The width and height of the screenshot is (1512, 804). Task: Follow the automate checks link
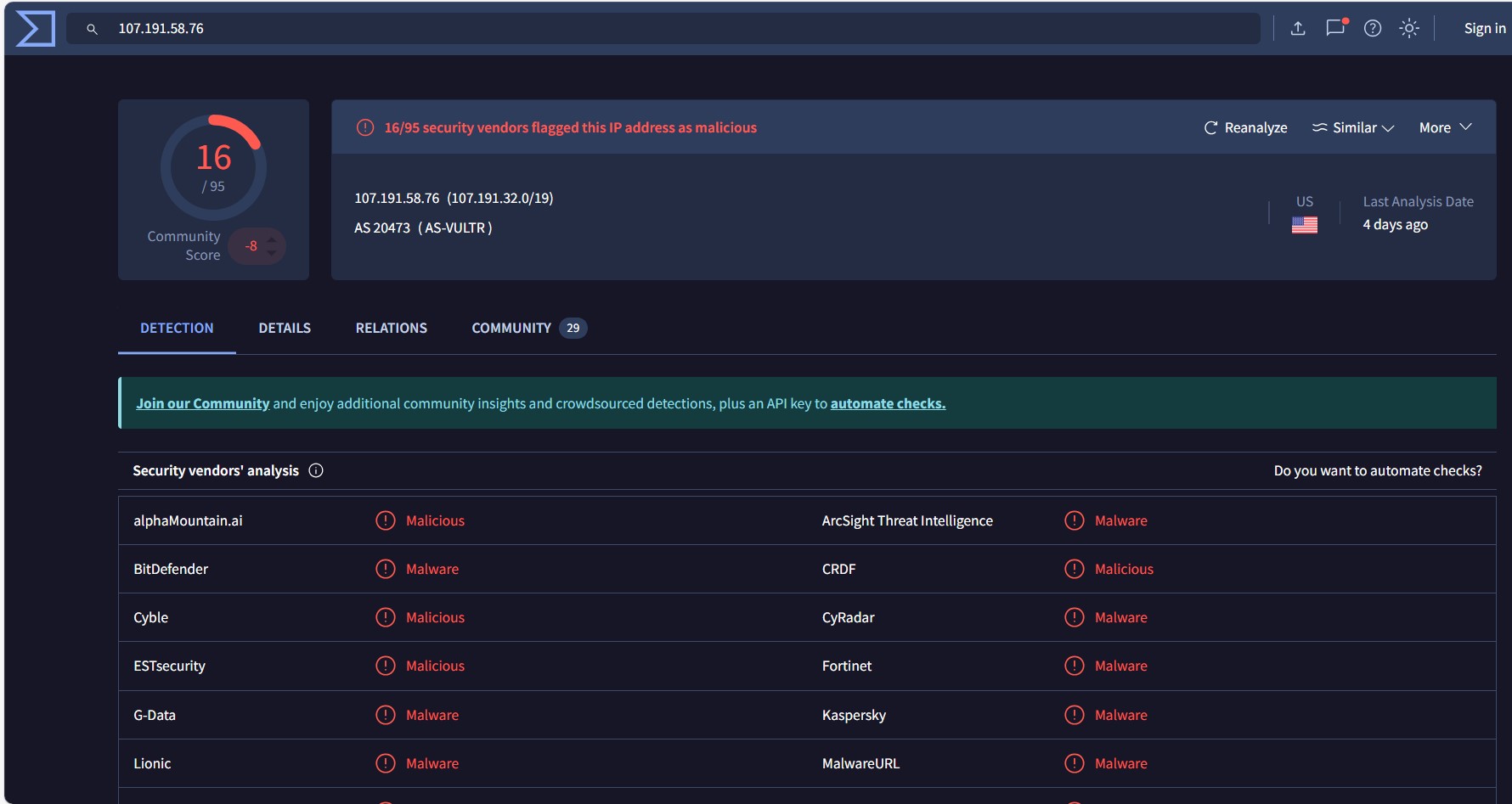(x=888, y=403)
